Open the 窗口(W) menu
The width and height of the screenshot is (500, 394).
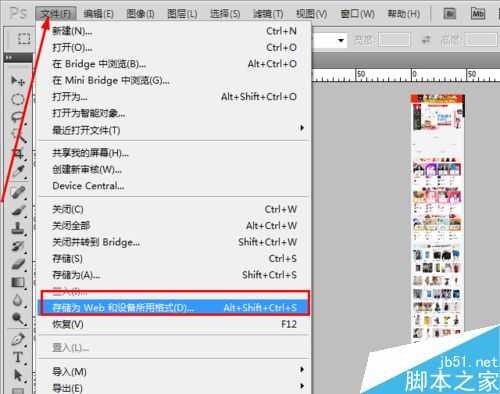(357, 14)
